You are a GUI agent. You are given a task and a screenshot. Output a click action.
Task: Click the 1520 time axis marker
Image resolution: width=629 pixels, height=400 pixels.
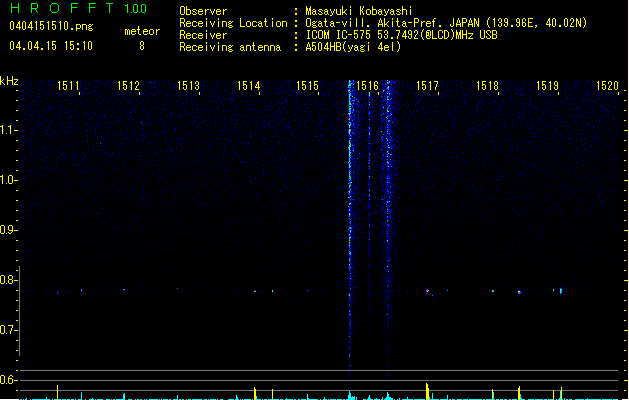(607, 86)
